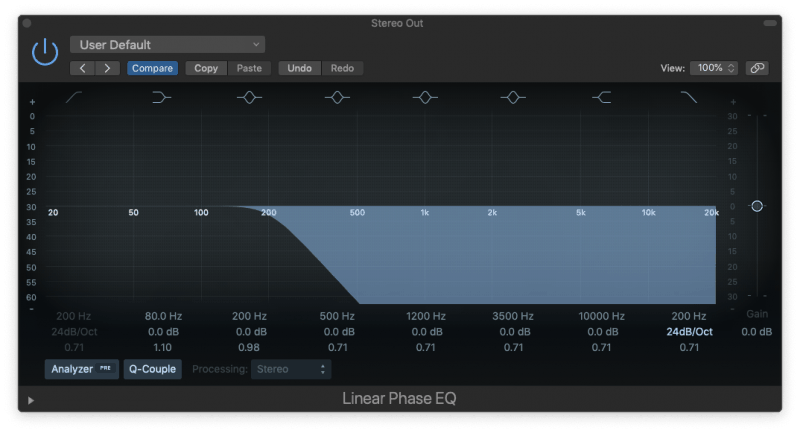Select the 80.0 Hz frequency field
Viewport: 800px width, 433px height.
pos(163,316)
